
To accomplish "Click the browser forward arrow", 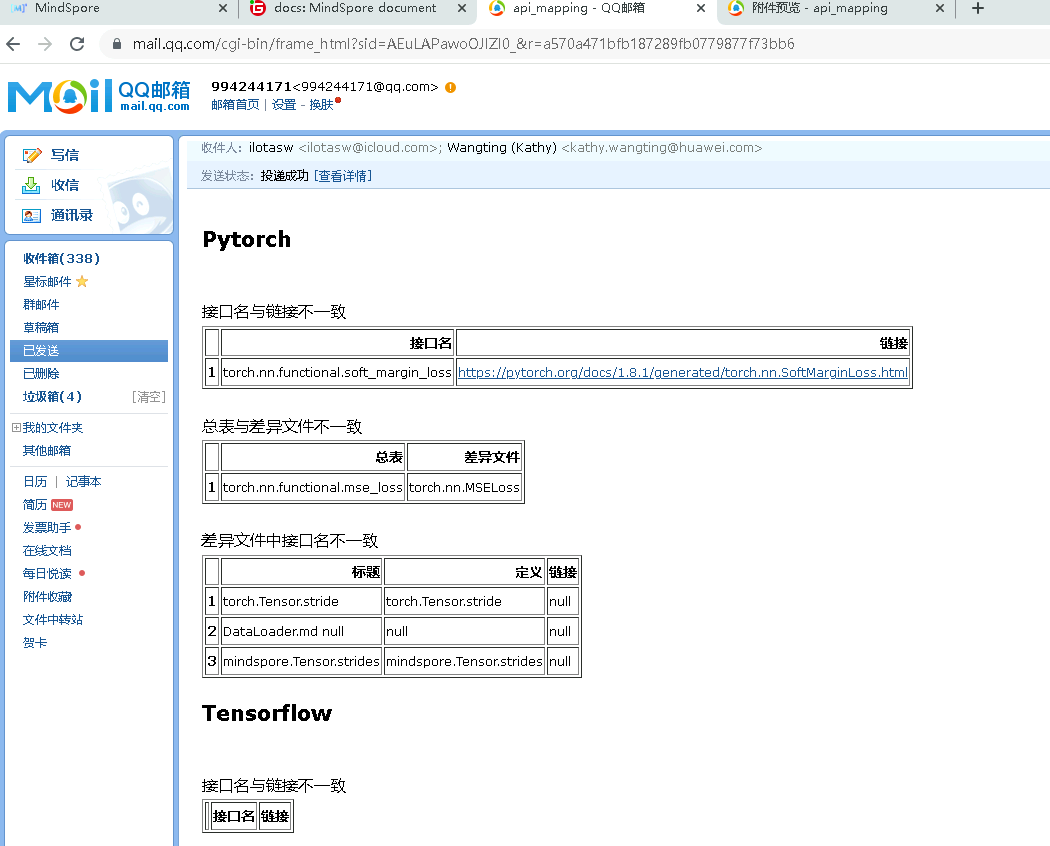I will [45, 44].
